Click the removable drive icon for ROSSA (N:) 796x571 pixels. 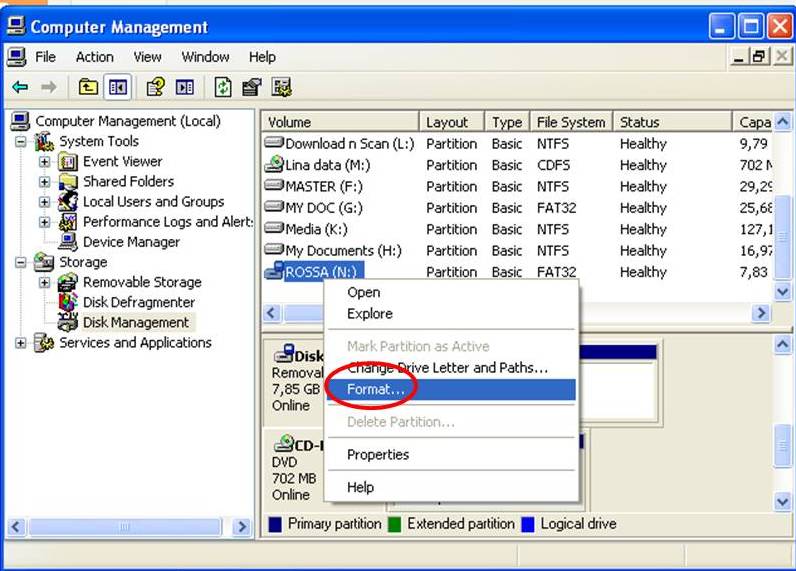[274, 271]
